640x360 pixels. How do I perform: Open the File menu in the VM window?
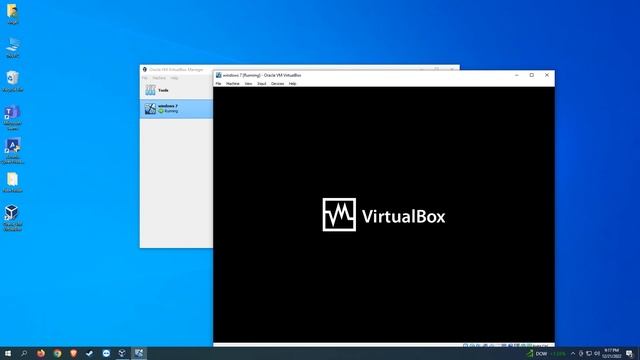click(x=218, y=84)
